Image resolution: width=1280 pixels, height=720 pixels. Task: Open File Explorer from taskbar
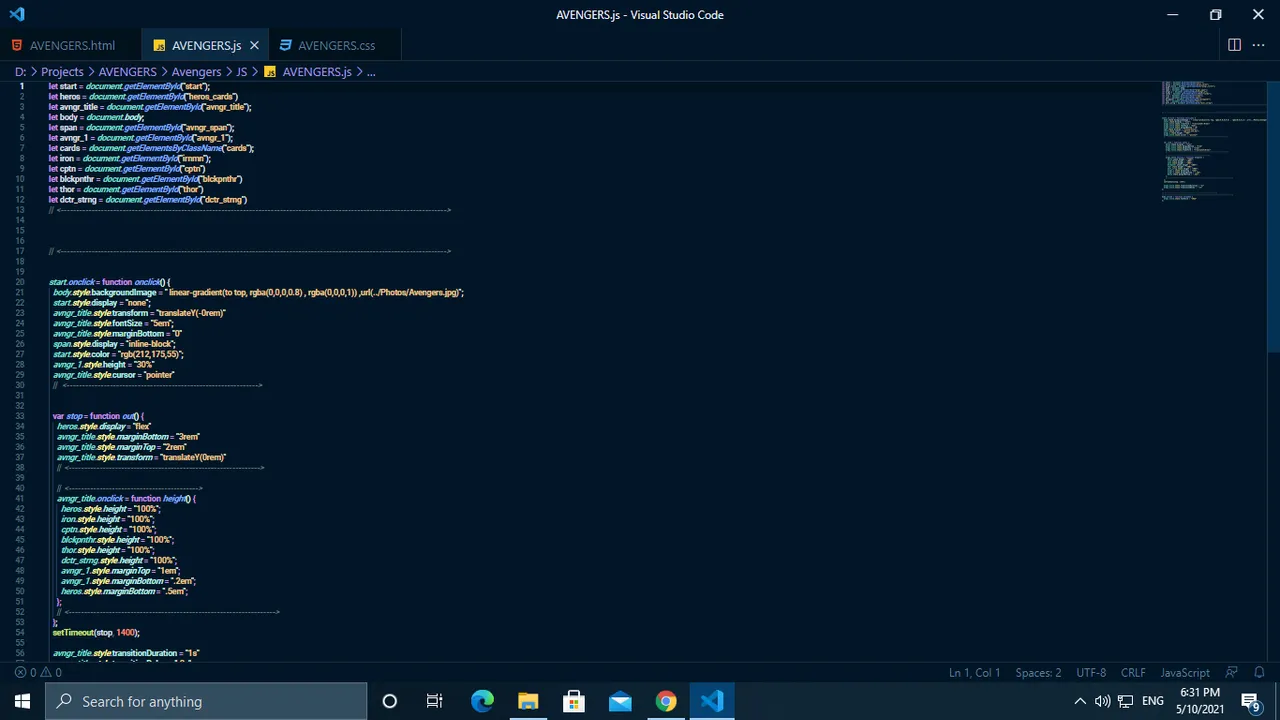coord(528,701)
